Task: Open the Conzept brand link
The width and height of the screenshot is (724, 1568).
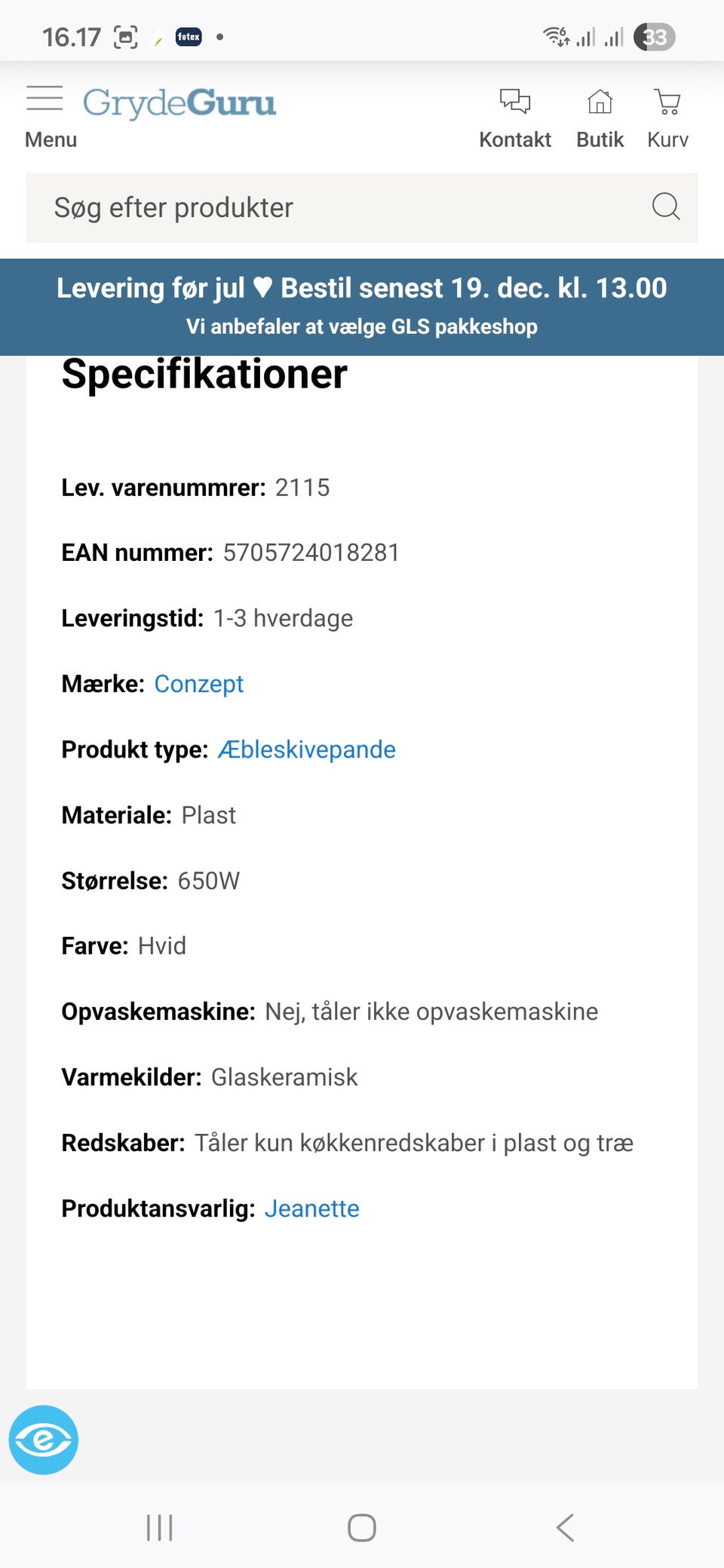Action: (x=199, y=684)
